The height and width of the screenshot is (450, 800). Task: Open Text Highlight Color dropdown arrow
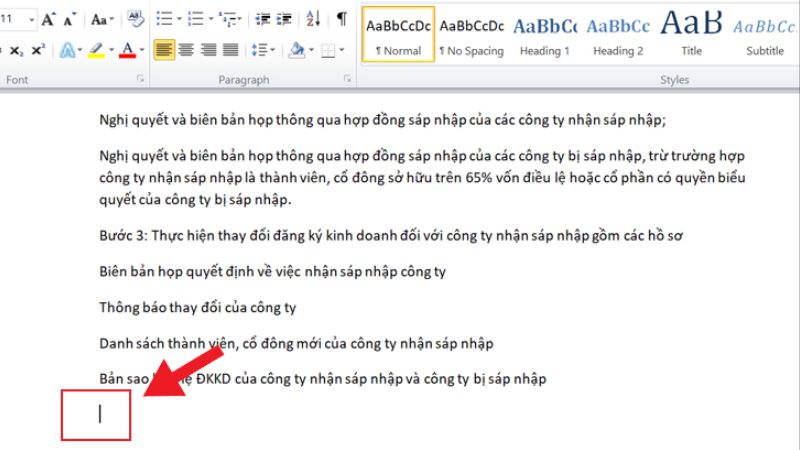click(111, 50)
